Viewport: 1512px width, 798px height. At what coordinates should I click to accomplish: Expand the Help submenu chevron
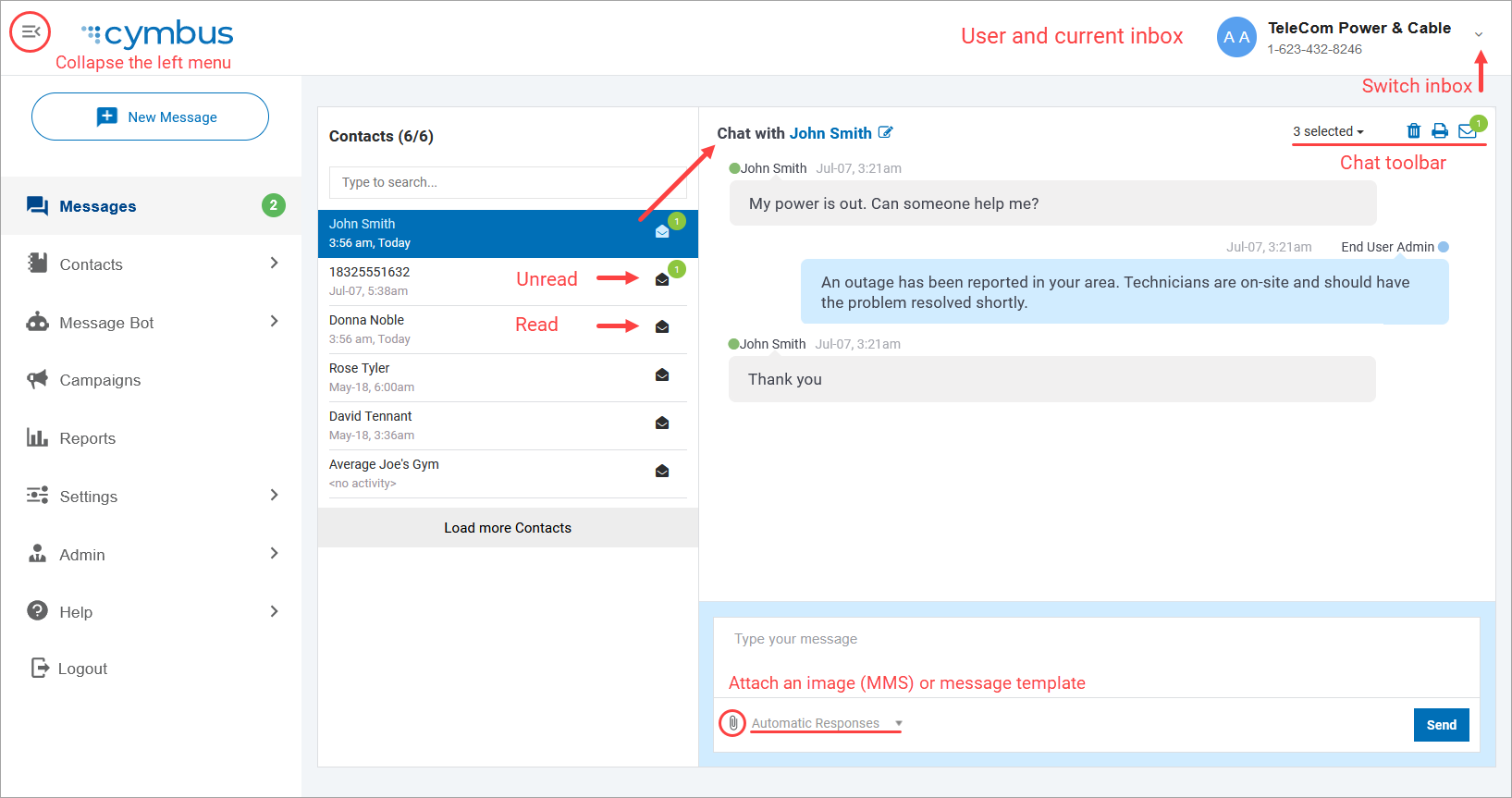click(x=274, y=611)
